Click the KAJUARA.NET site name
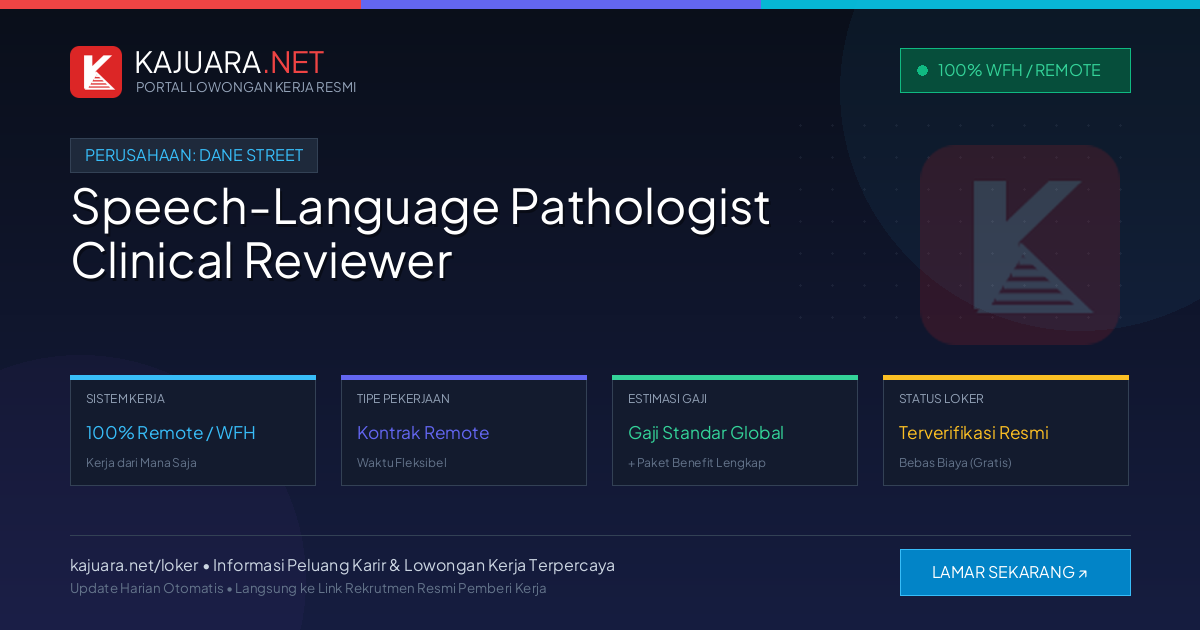 (229, 62)
